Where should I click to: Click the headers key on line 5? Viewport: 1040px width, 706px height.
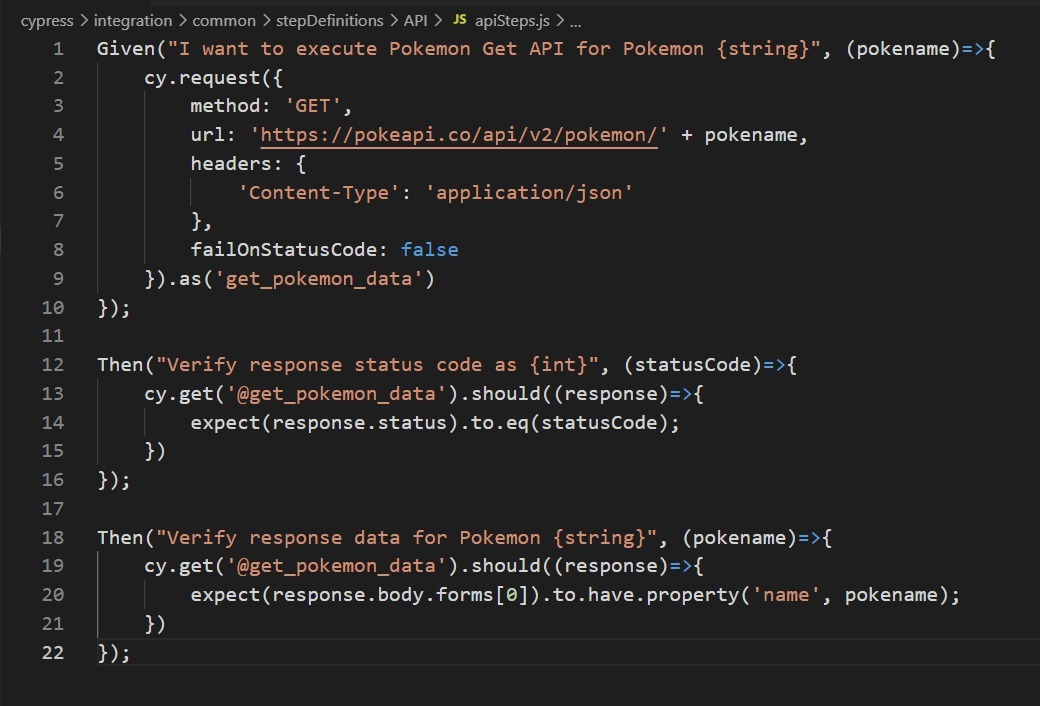231,163
